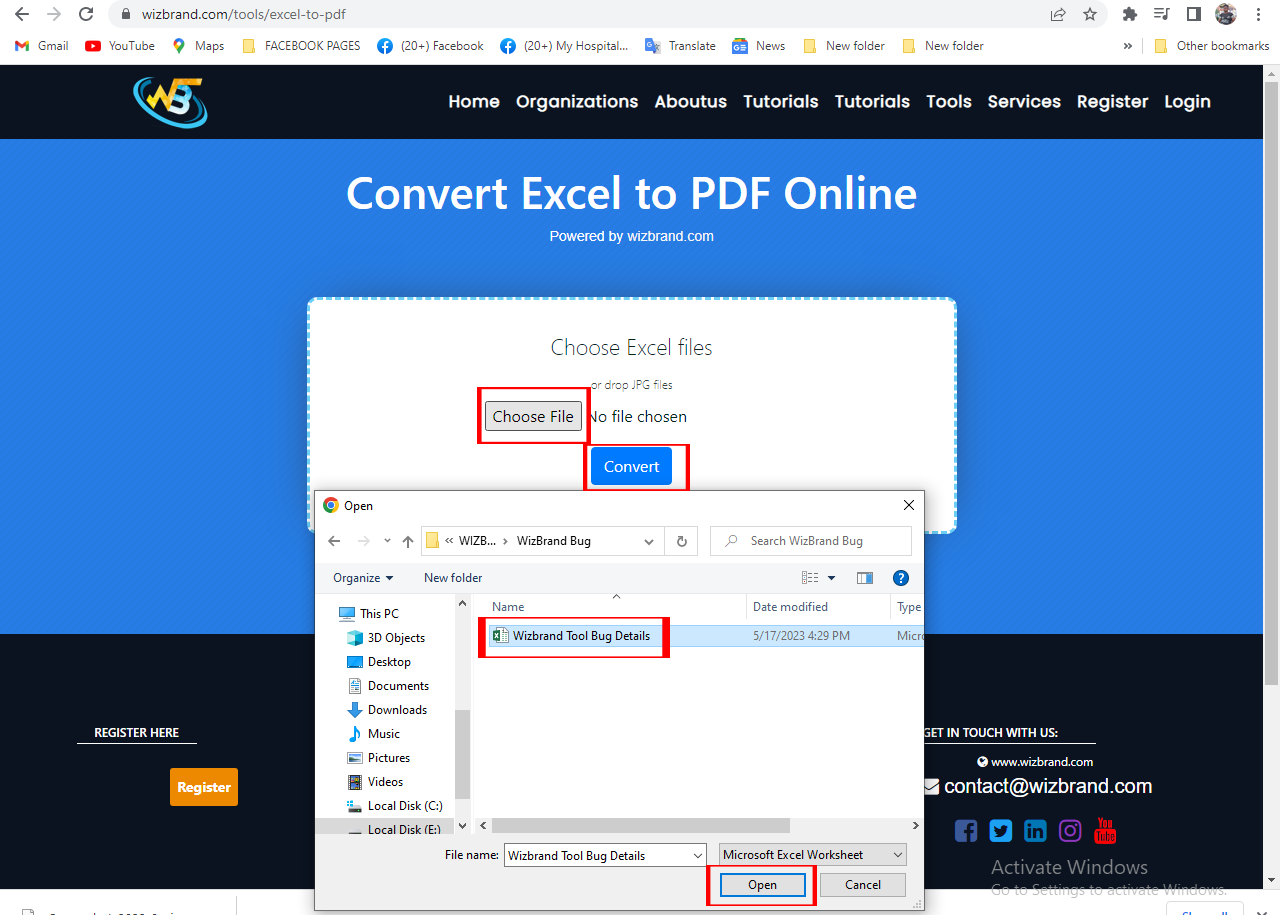Viewport: 1280px width, 915px height.
Task: Toggle the preview pane icon
Action: coord(865,578)
